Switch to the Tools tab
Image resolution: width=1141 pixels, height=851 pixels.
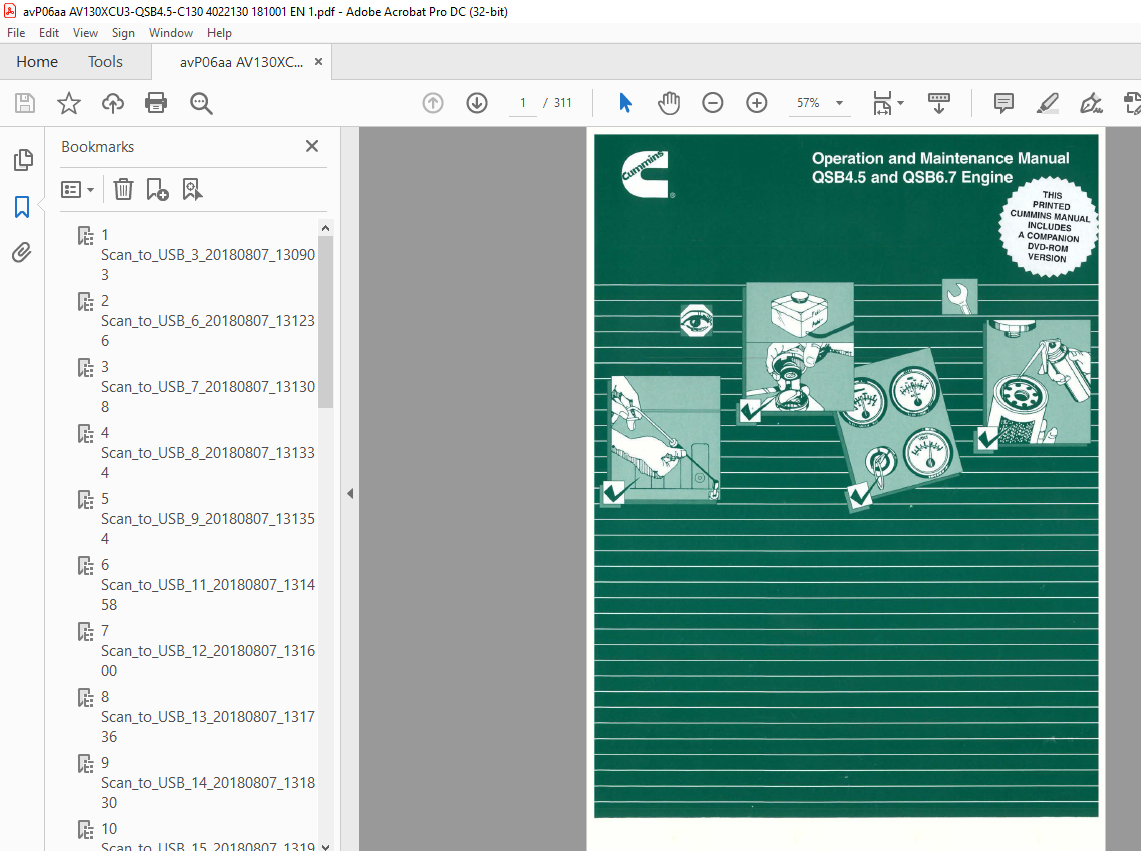click(106, 62)
